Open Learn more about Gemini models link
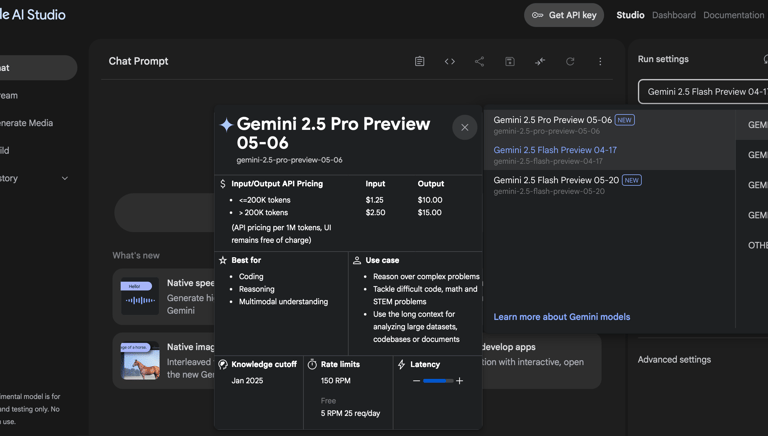Screen dimensions: 768x436 pyautogui.click(x=561, y=317)
